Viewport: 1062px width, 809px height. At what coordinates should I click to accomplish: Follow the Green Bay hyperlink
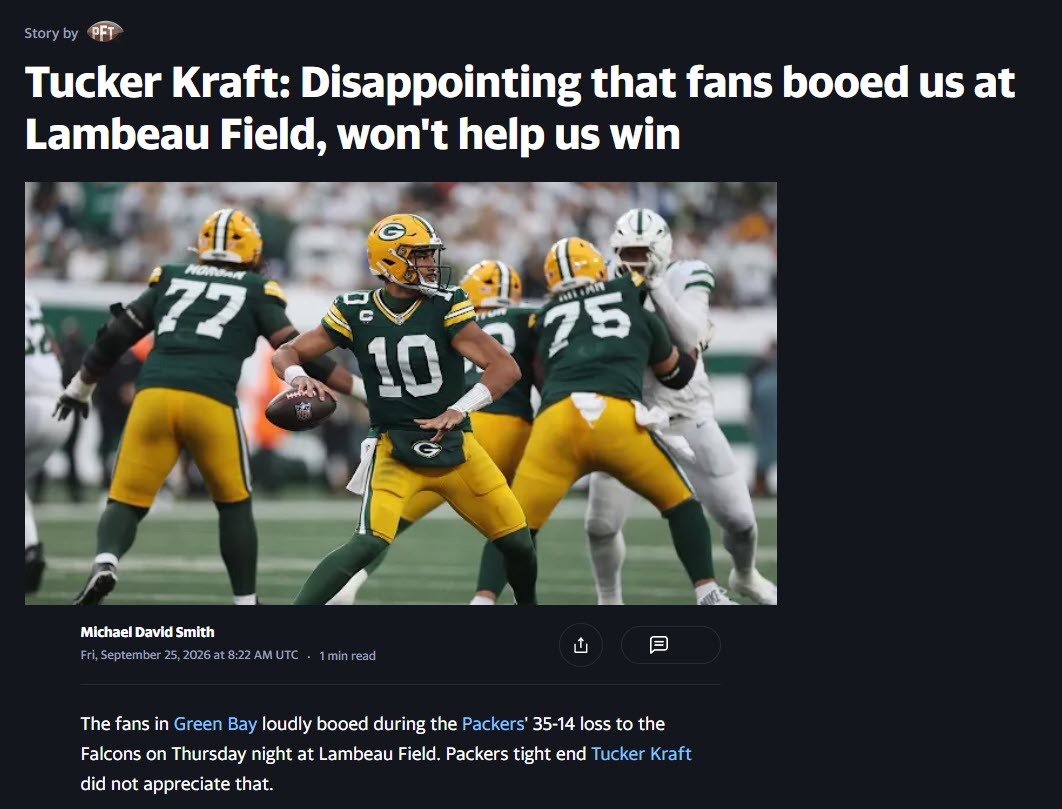[x=215, y=724]
